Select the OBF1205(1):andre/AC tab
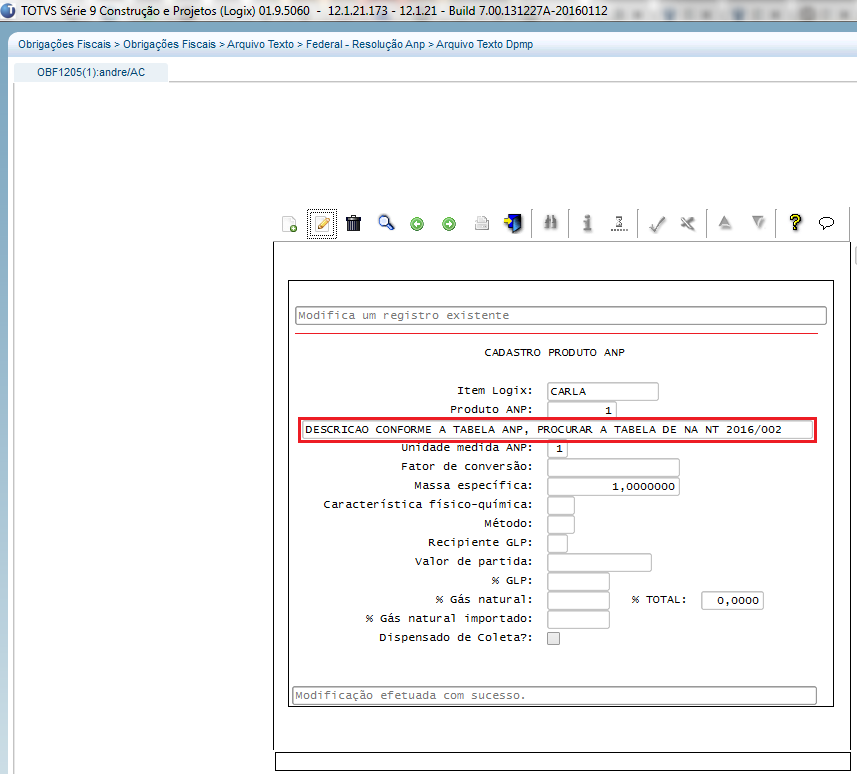 point(91,72)
